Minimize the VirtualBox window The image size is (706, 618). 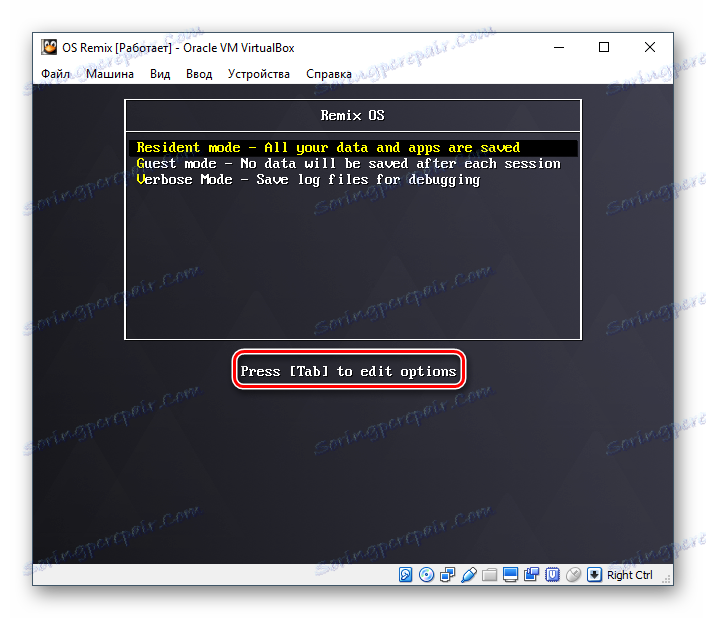(559, 47)
